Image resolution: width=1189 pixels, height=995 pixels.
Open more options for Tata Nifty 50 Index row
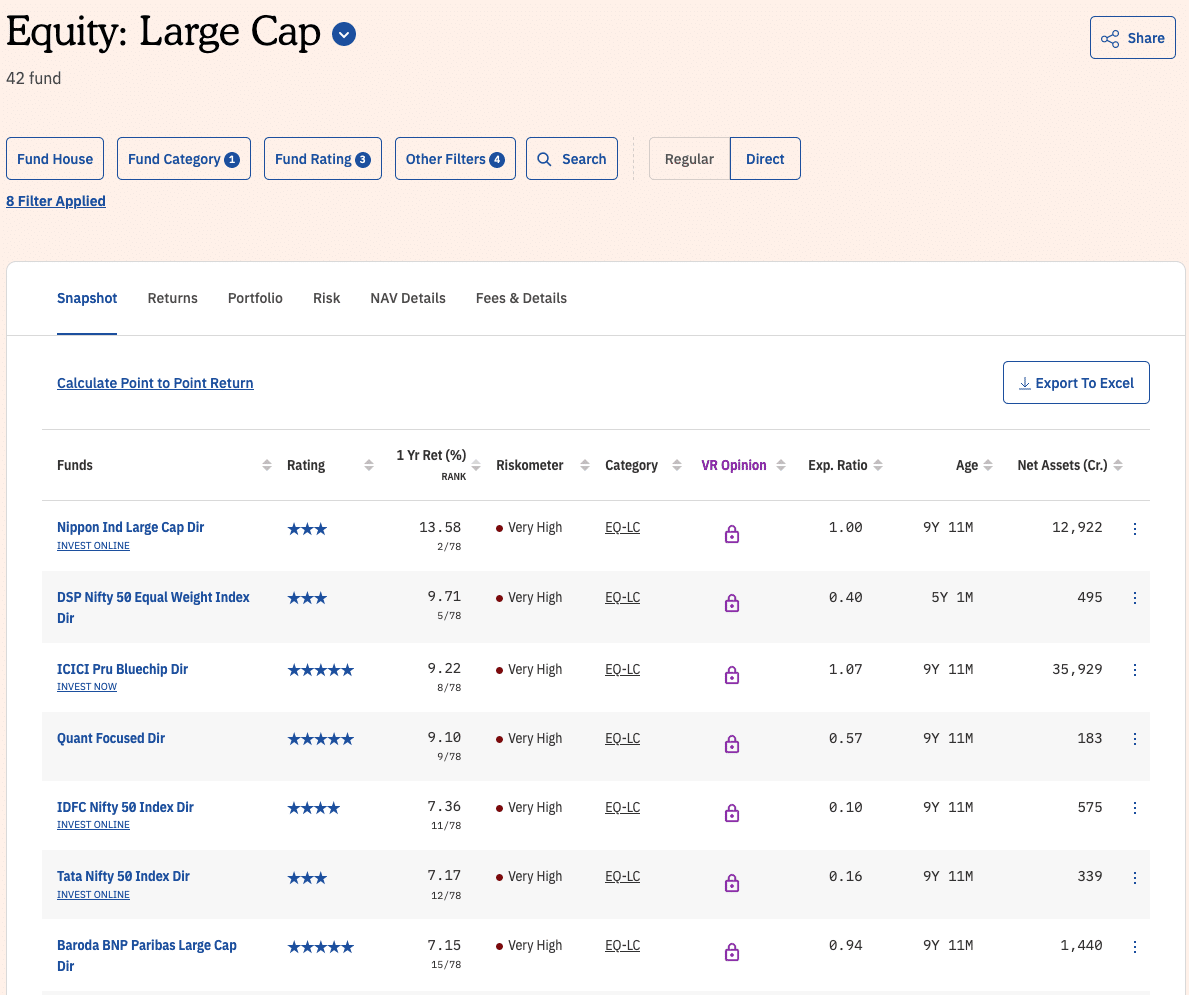(1134, 877)
